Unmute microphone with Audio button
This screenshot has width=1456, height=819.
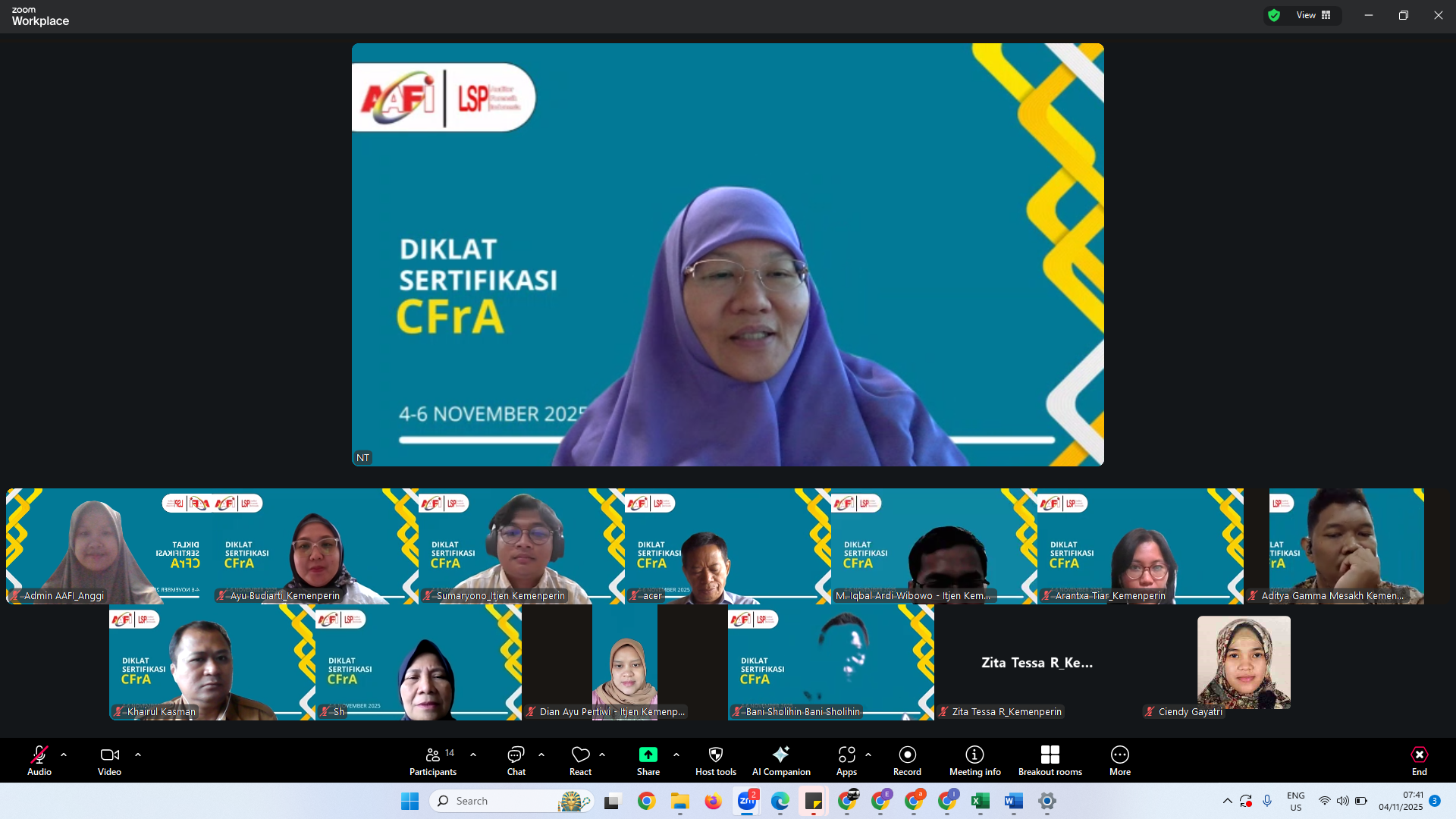(39, 761)
